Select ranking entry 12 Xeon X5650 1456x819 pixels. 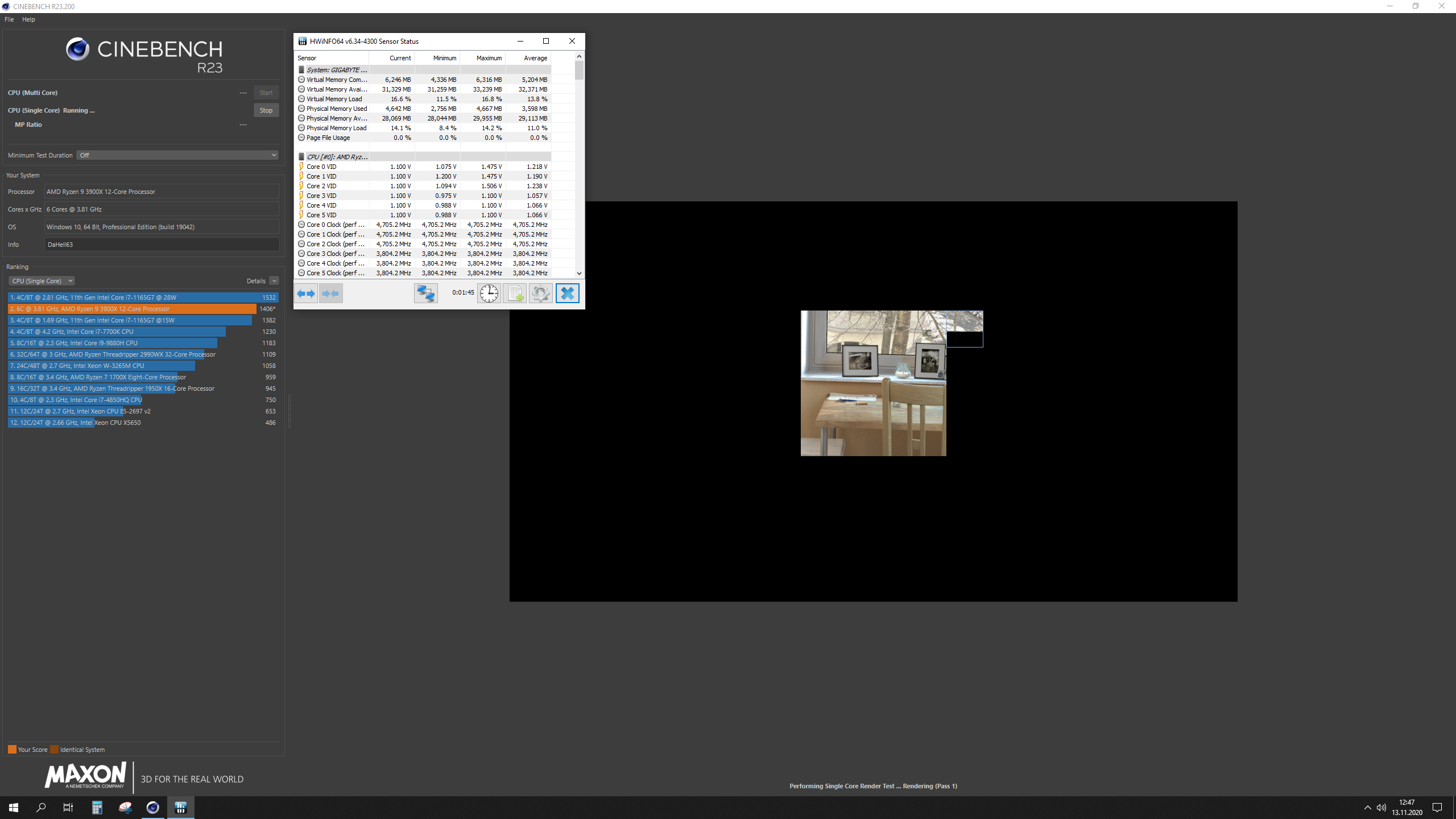click(x=143, y=423)
